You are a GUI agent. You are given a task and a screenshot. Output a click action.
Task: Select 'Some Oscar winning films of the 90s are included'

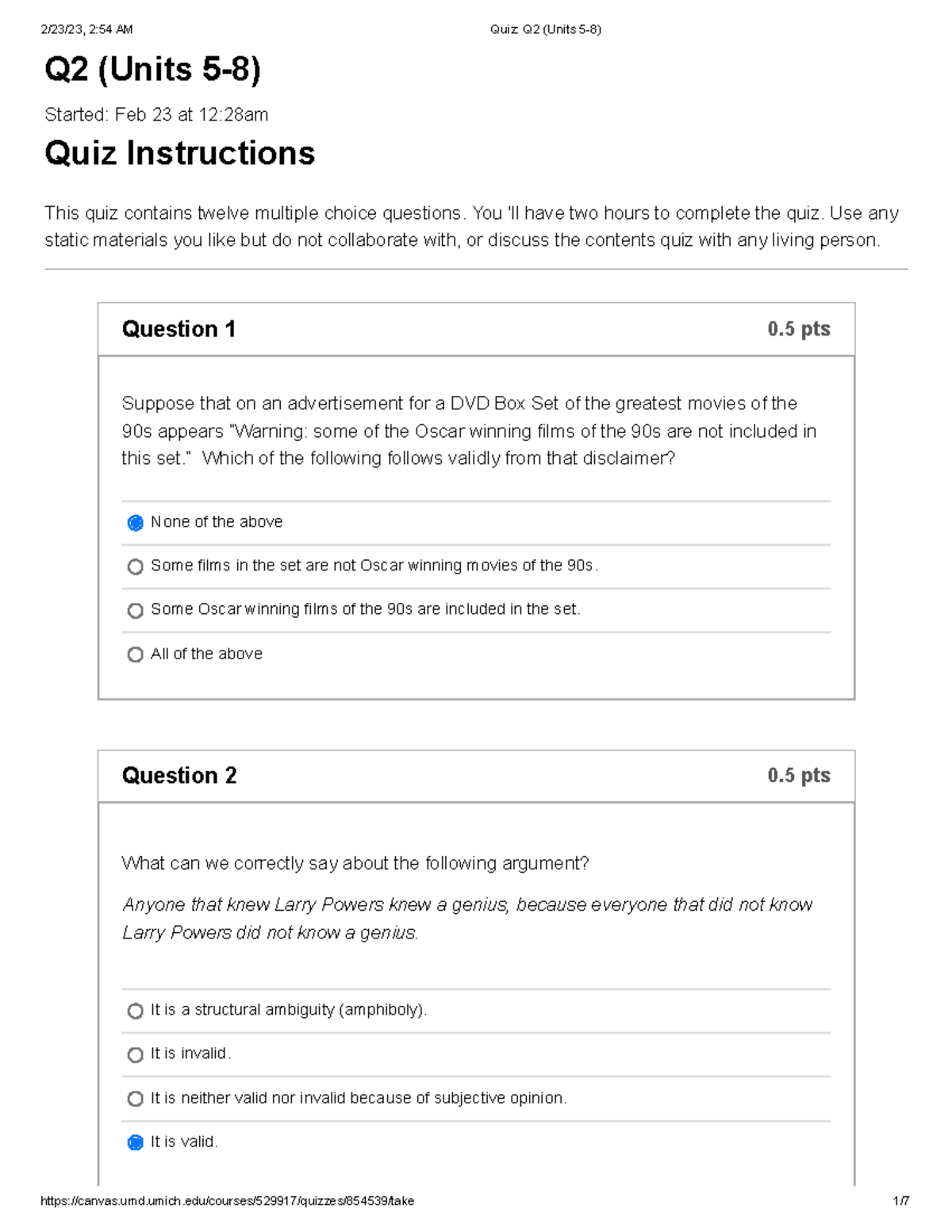click(135, 610)
